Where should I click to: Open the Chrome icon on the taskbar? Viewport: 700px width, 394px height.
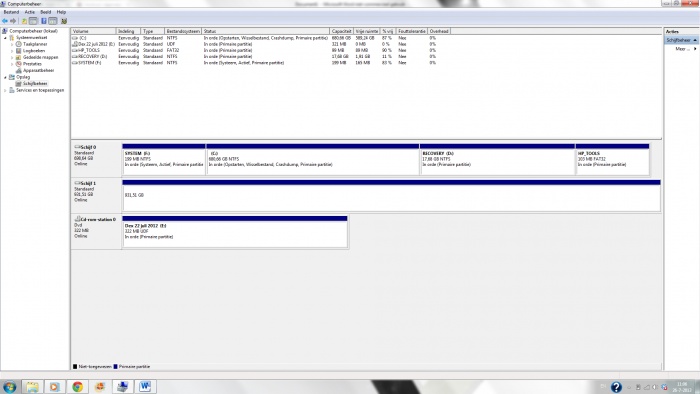[x=77, y=386]
